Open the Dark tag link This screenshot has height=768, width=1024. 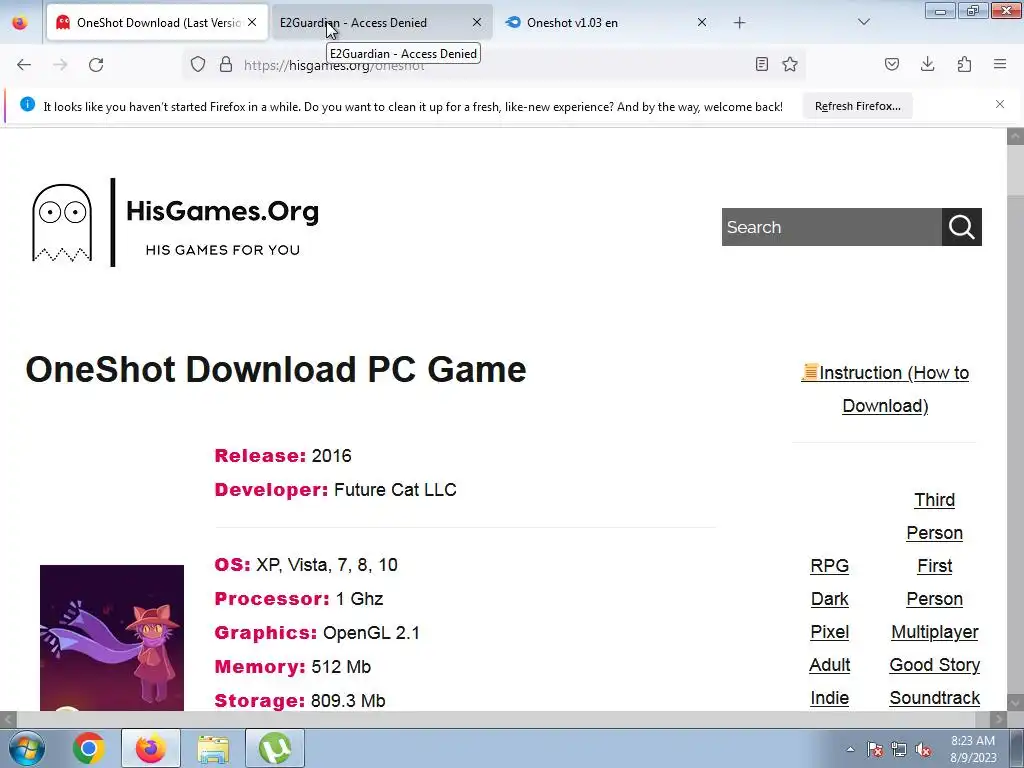coord(829,599)
